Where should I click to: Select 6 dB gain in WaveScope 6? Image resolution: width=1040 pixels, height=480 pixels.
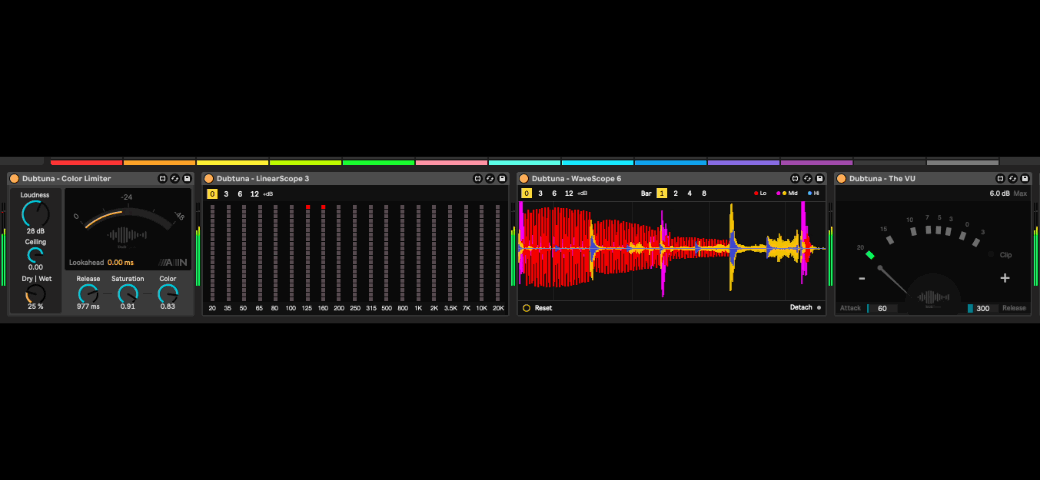554,194
